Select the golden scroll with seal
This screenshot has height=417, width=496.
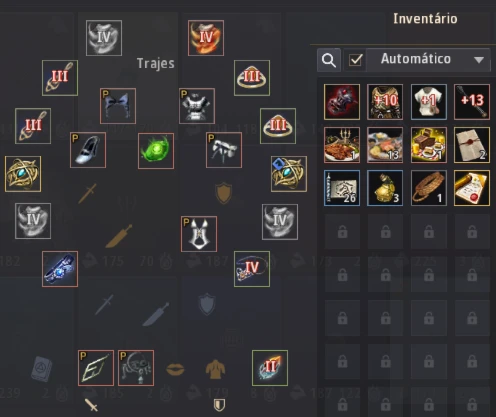point(472,188)
